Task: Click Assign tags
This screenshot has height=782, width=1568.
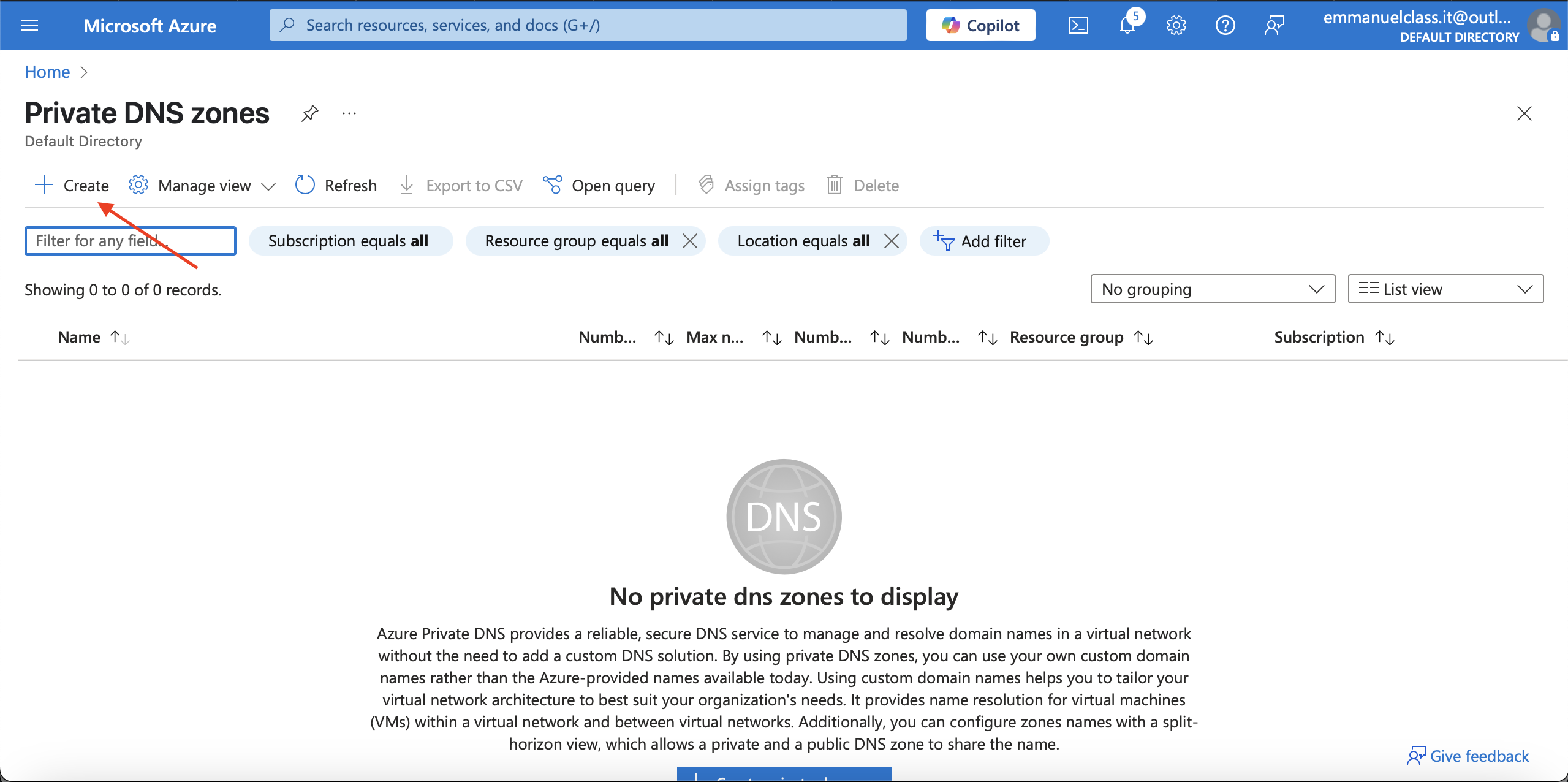Action: pos(751,185)
